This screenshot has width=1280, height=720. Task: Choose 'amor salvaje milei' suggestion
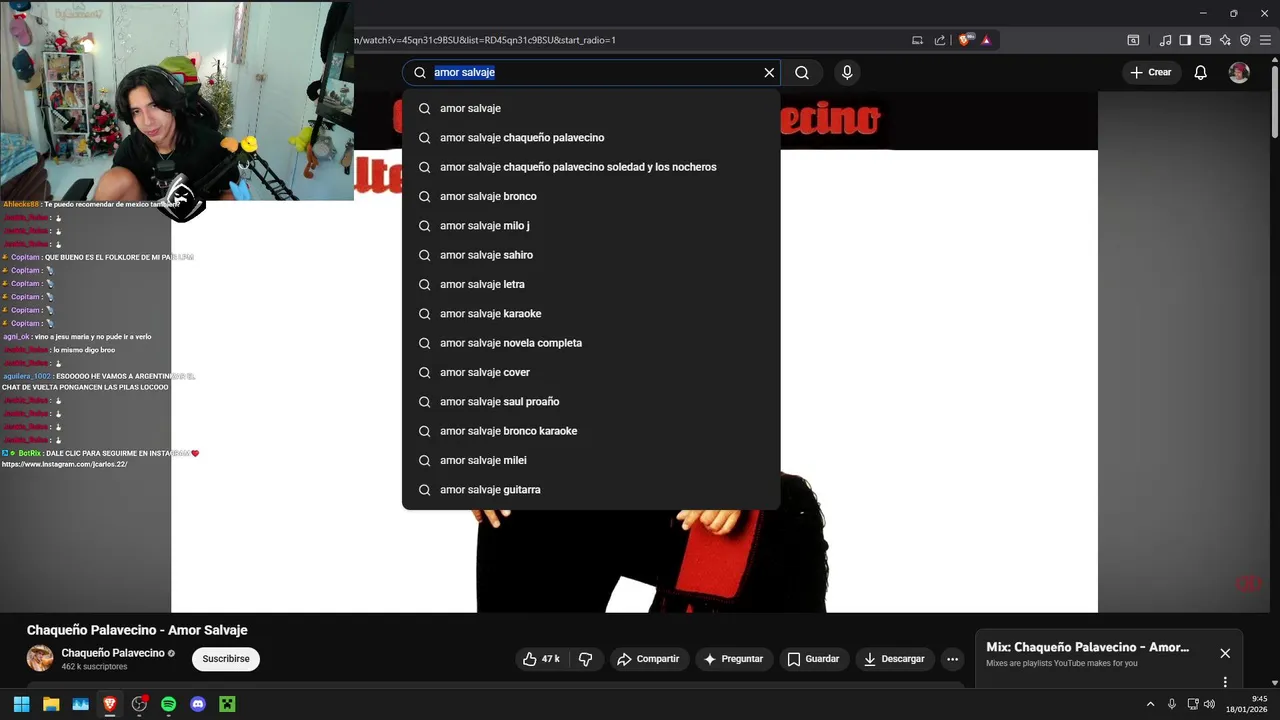591,460
